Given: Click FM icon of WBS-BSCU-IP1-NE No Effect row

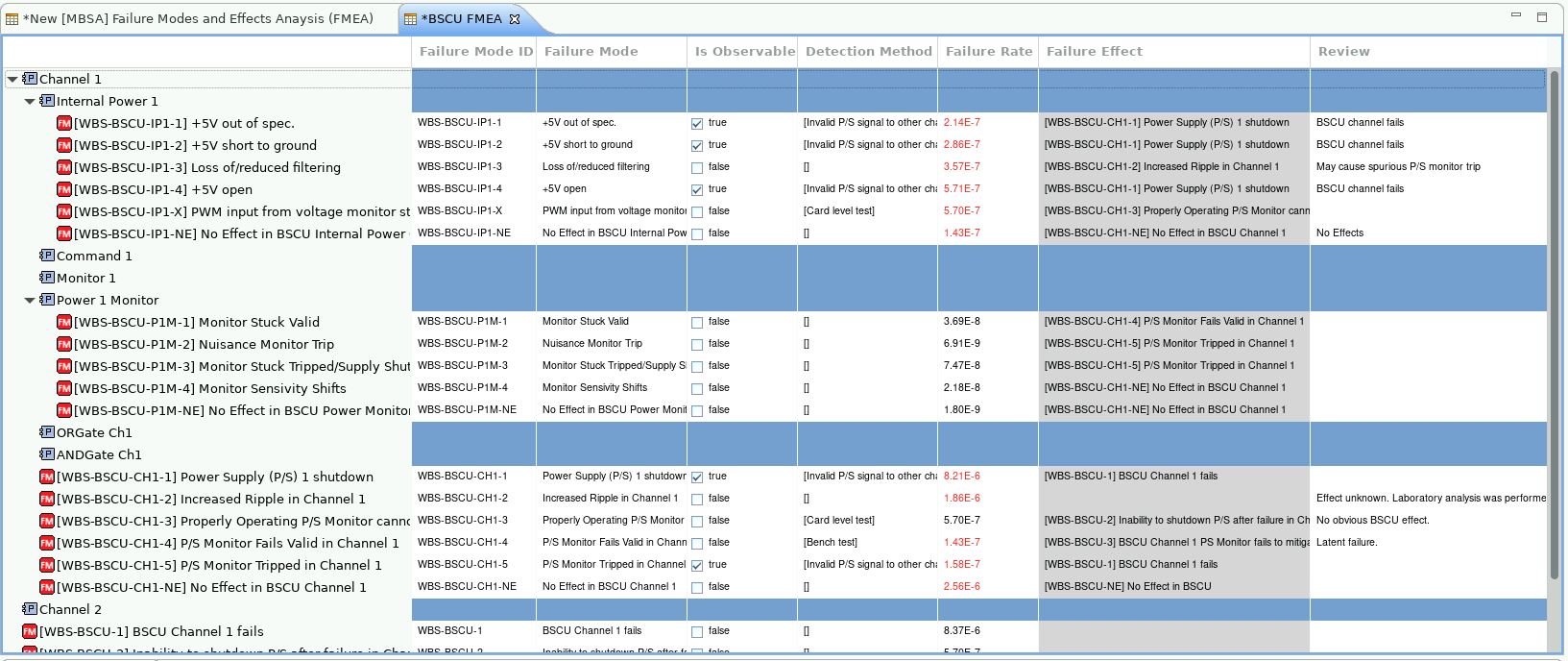Looking at the screenshot, I should point(64,233).
